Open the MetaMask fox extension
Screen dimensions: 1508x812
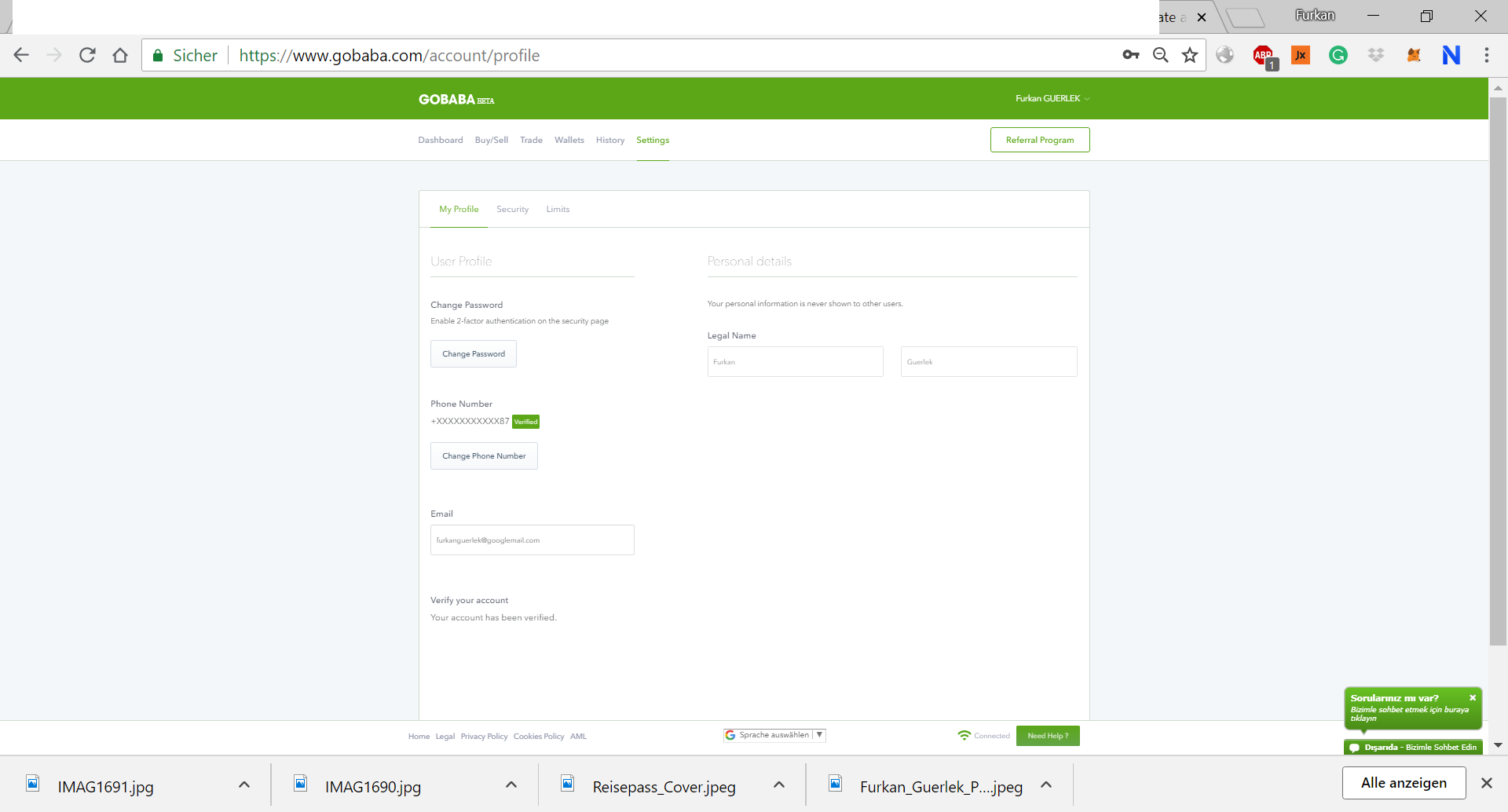click(1414, 55)
